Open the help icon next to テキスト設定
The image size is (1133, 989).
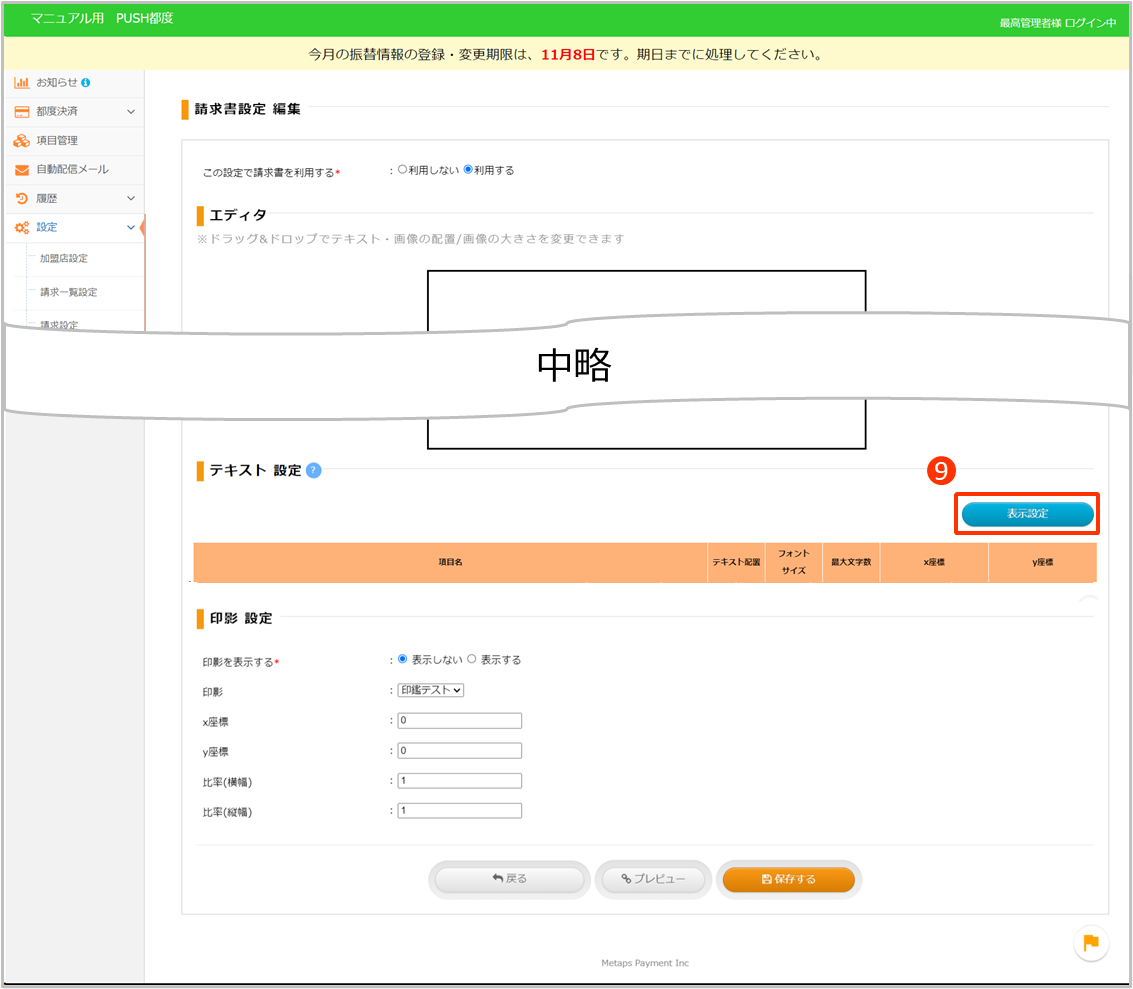point(314,470)
